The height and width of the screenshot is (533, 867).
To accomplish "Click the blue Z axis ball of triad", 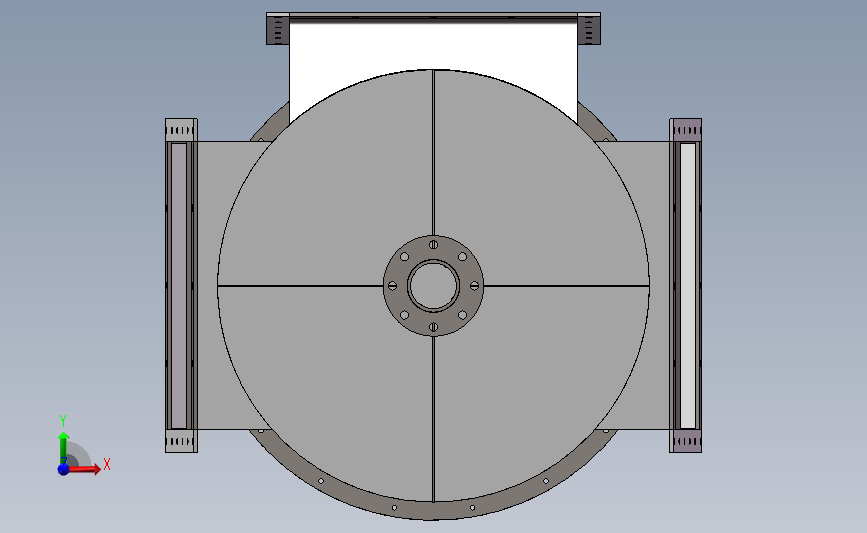I will (x=63, y=469).
